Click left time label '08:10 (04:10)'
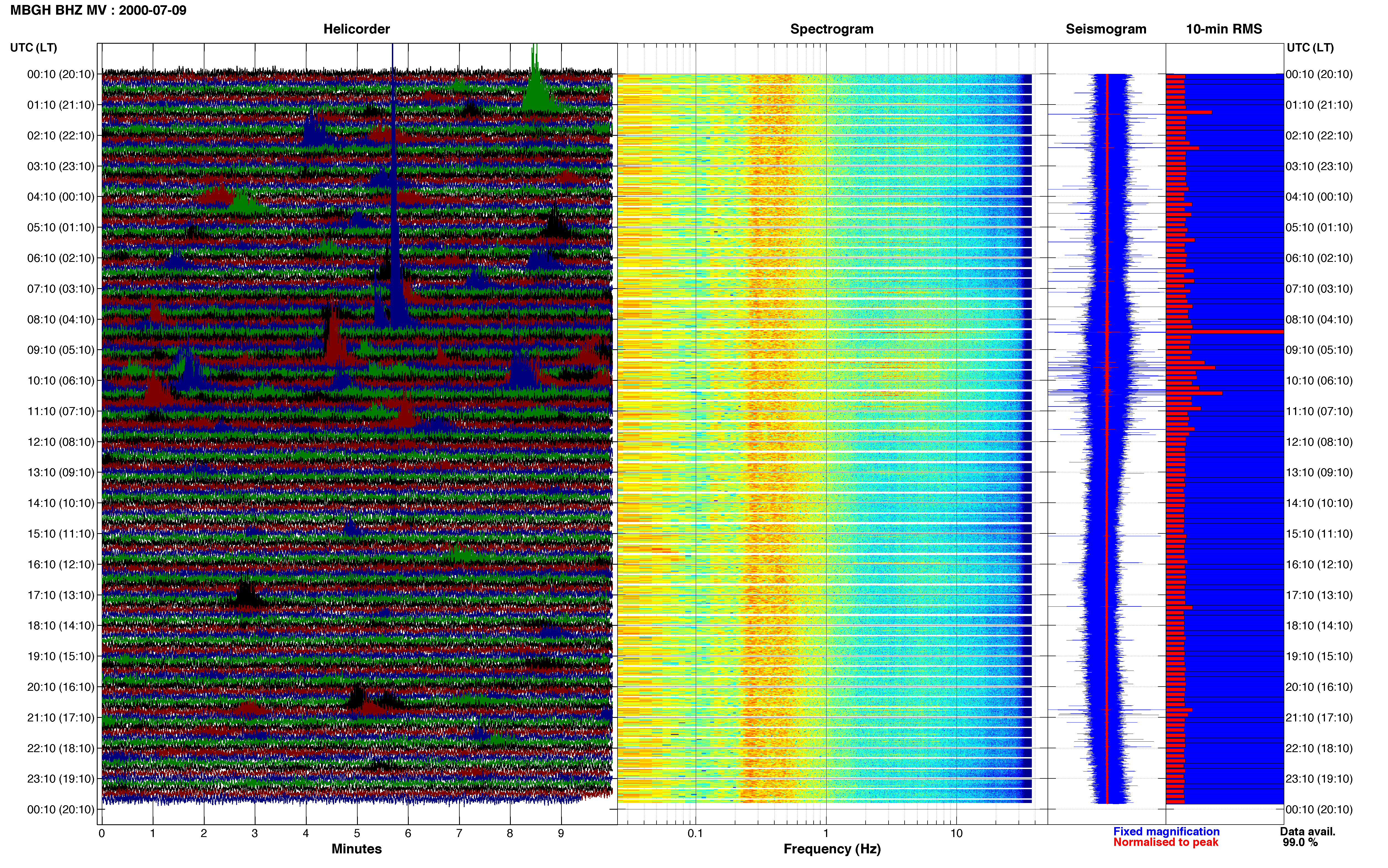This screenshot has width=1388, height=868. [61, 319]
